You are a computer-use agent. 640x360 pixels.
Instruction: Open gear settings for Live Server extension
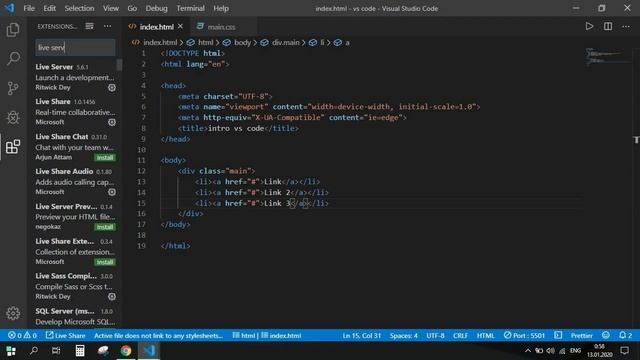coord(112,87)
